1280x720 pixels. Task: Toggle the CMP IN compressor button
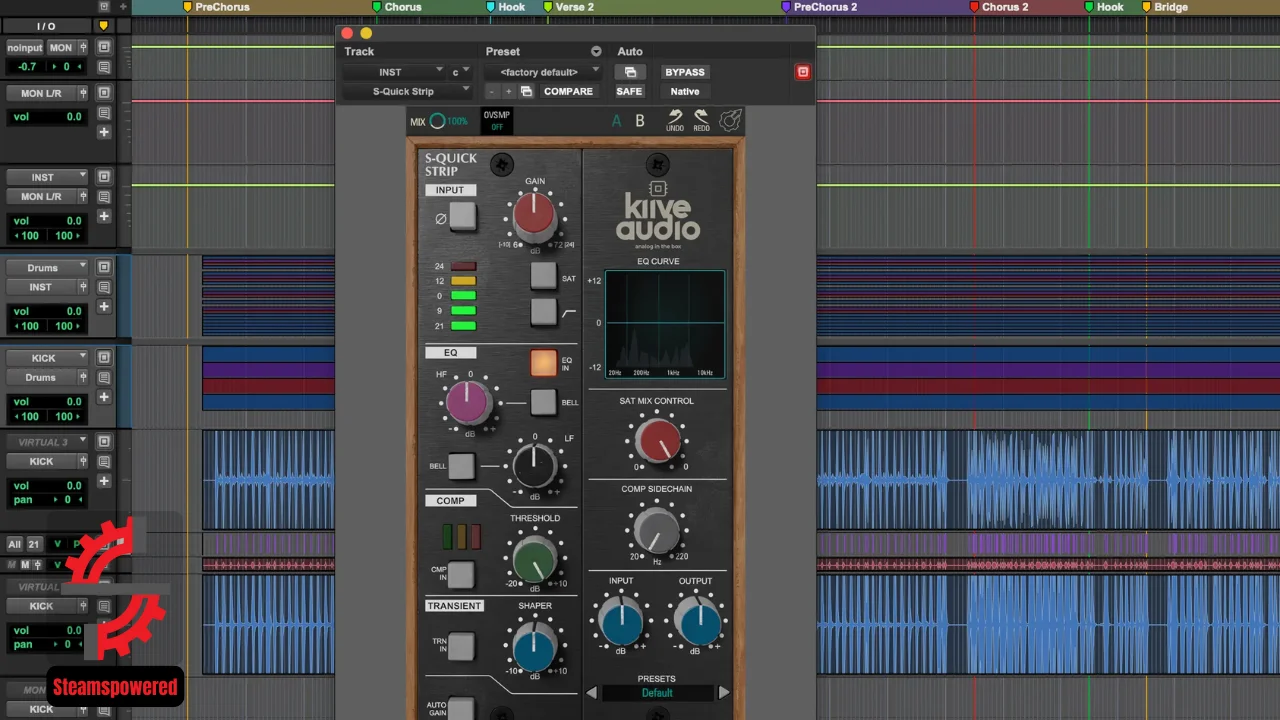click(461, 574)
